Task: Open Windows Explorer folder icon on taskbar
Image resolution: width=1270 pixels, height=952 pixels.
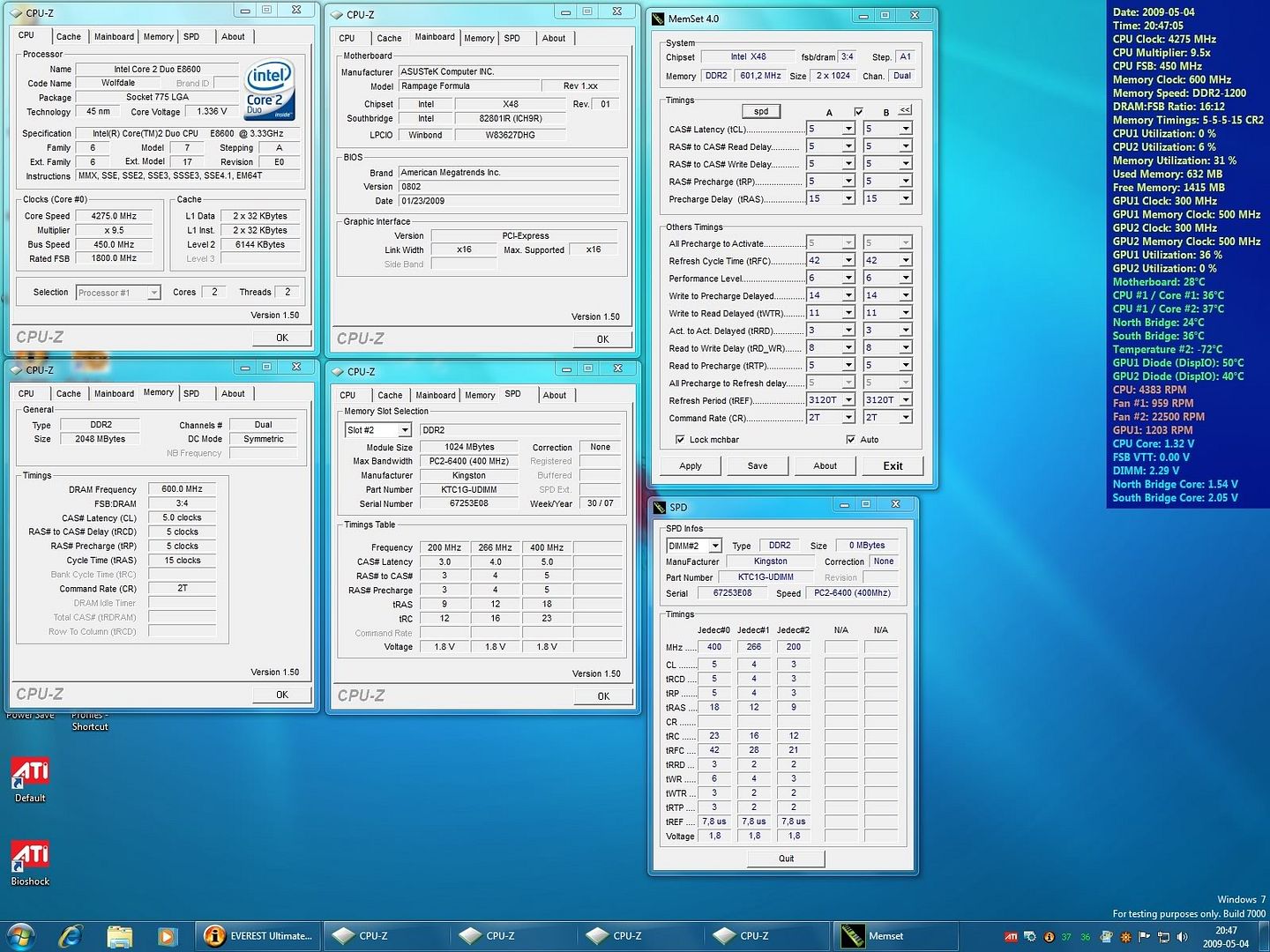Action: pos(119,935)
